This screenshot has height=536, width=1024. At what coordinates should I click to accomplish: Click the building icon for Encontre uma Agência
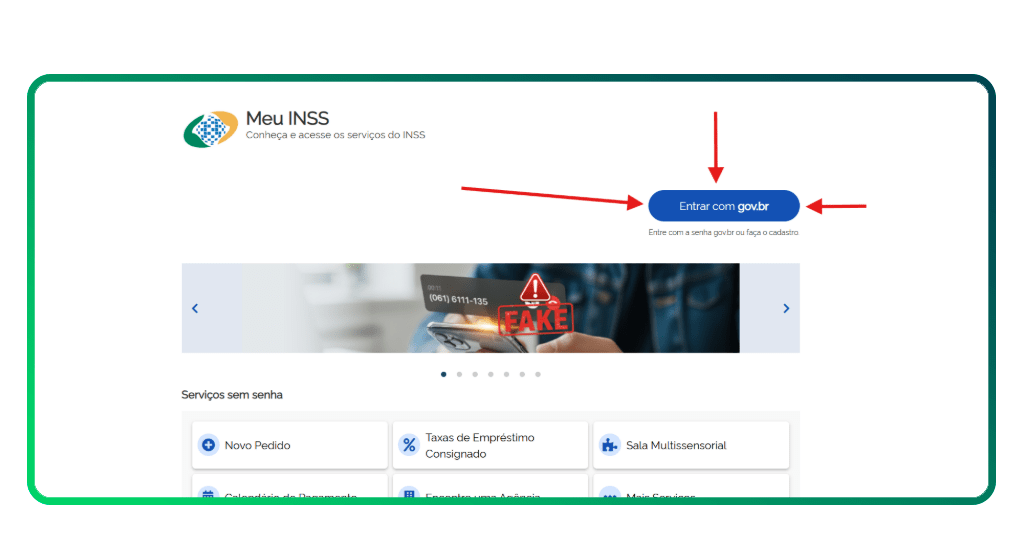tap(408, 494)
